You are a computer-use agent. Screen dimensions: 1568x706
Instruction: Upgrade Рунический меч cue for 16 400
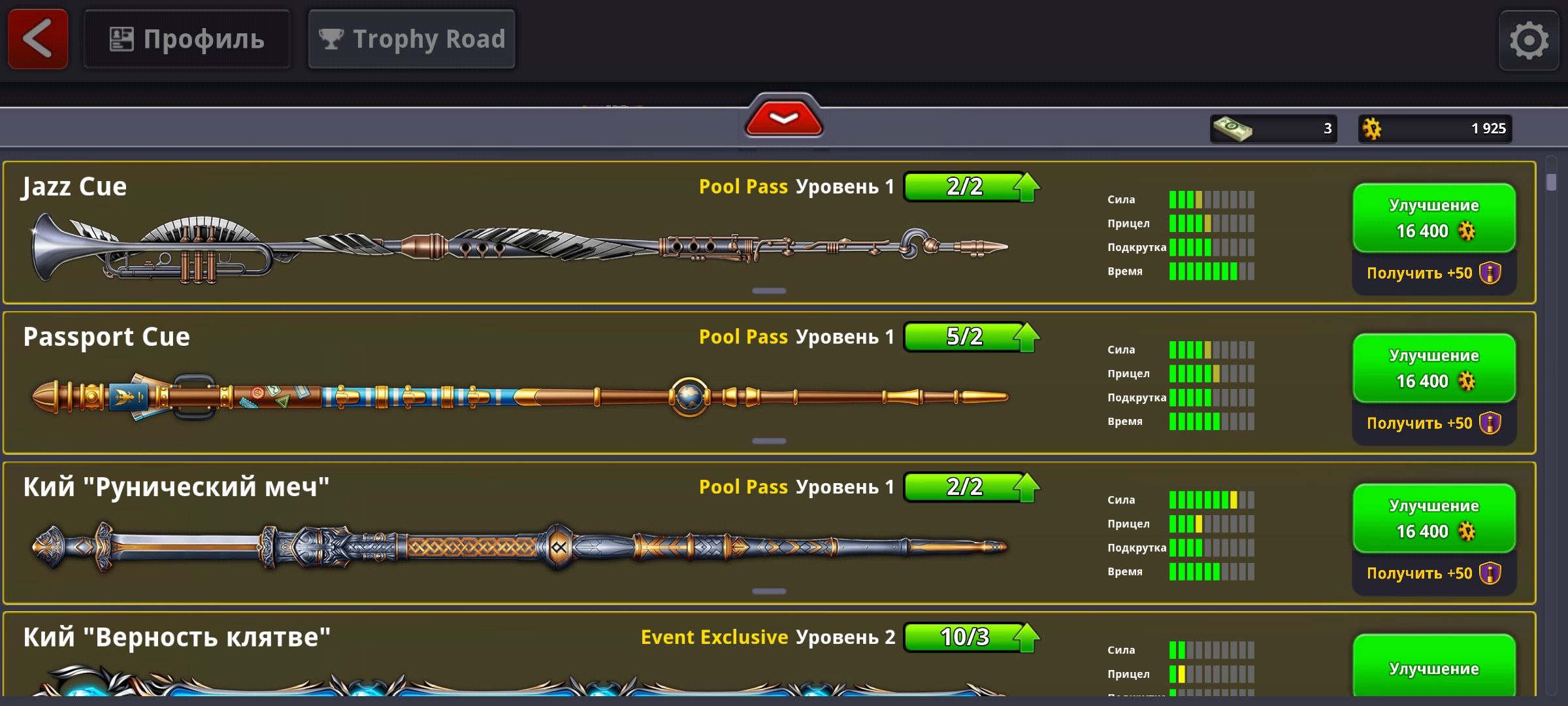tap(1434, 519)
